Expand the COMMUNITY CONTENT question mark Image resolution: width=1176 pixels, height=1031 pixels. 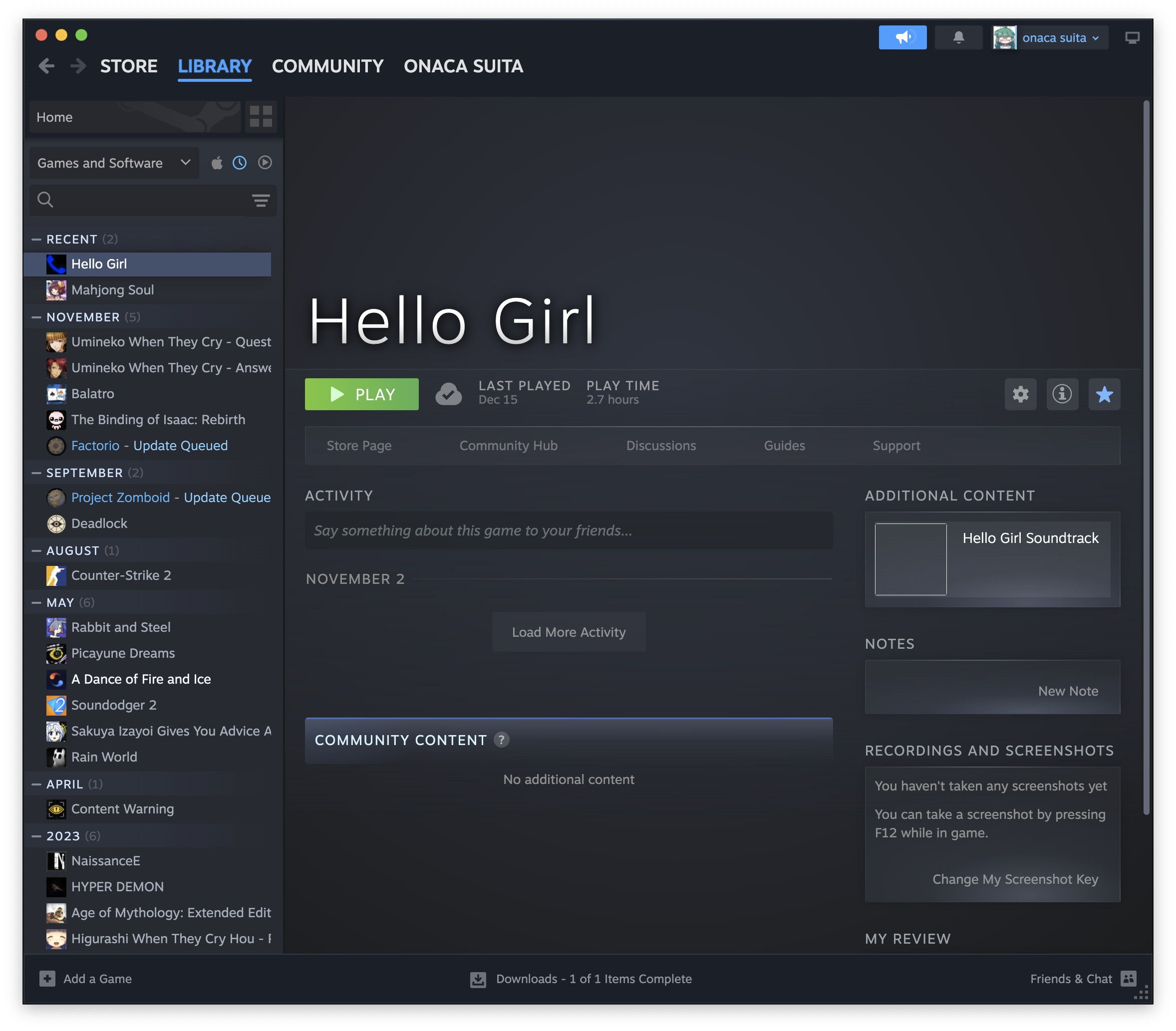click(x=501, y=740)
